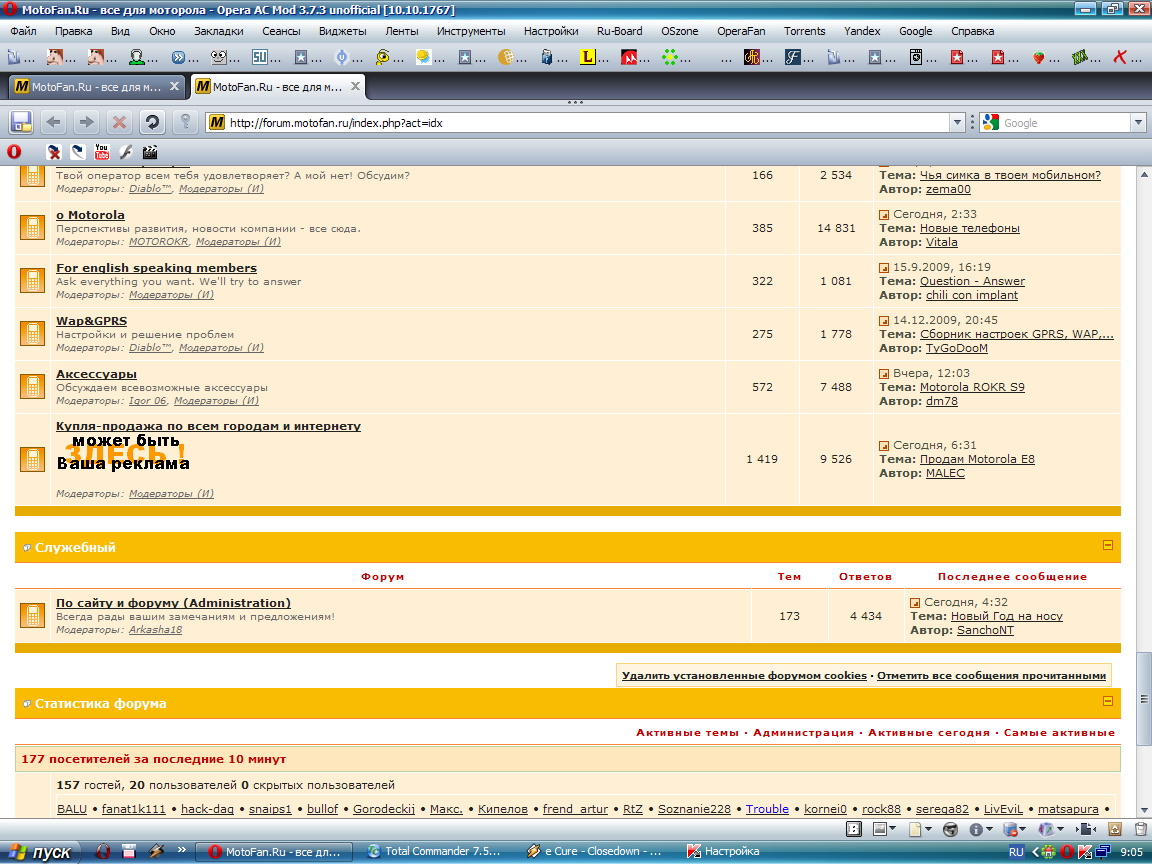The image size is (1152, 864).
Task: Click the vertical scrollbar thumb
Action: click(x=1144, y=698)
